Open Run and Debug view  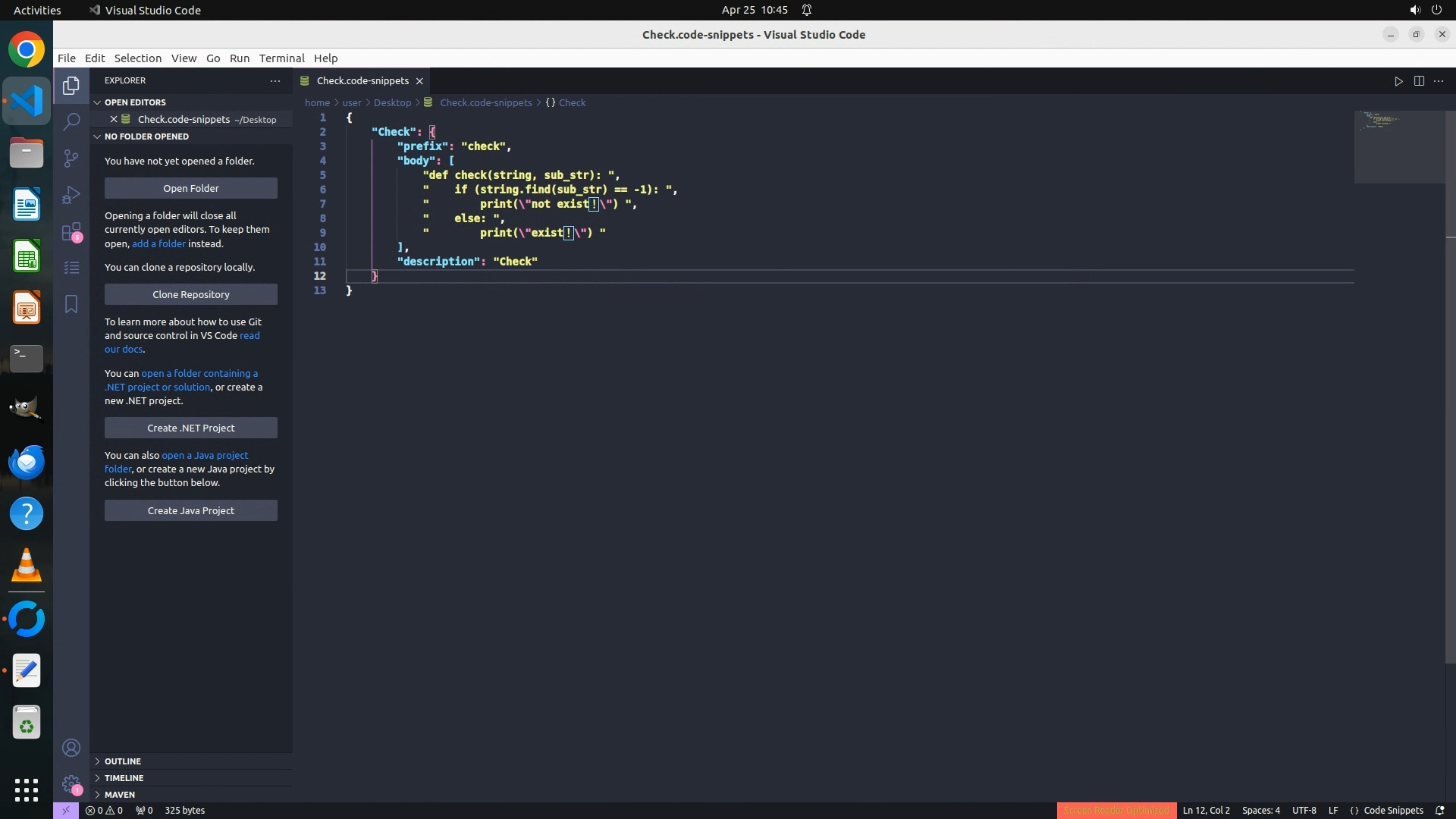point(71,195)
